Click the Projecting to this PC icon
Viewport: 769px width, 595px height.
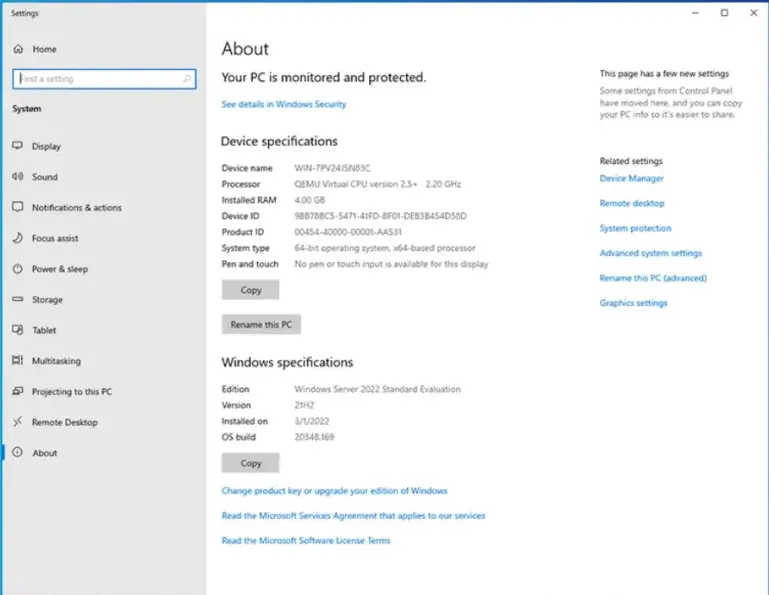(x=18, y=391)
